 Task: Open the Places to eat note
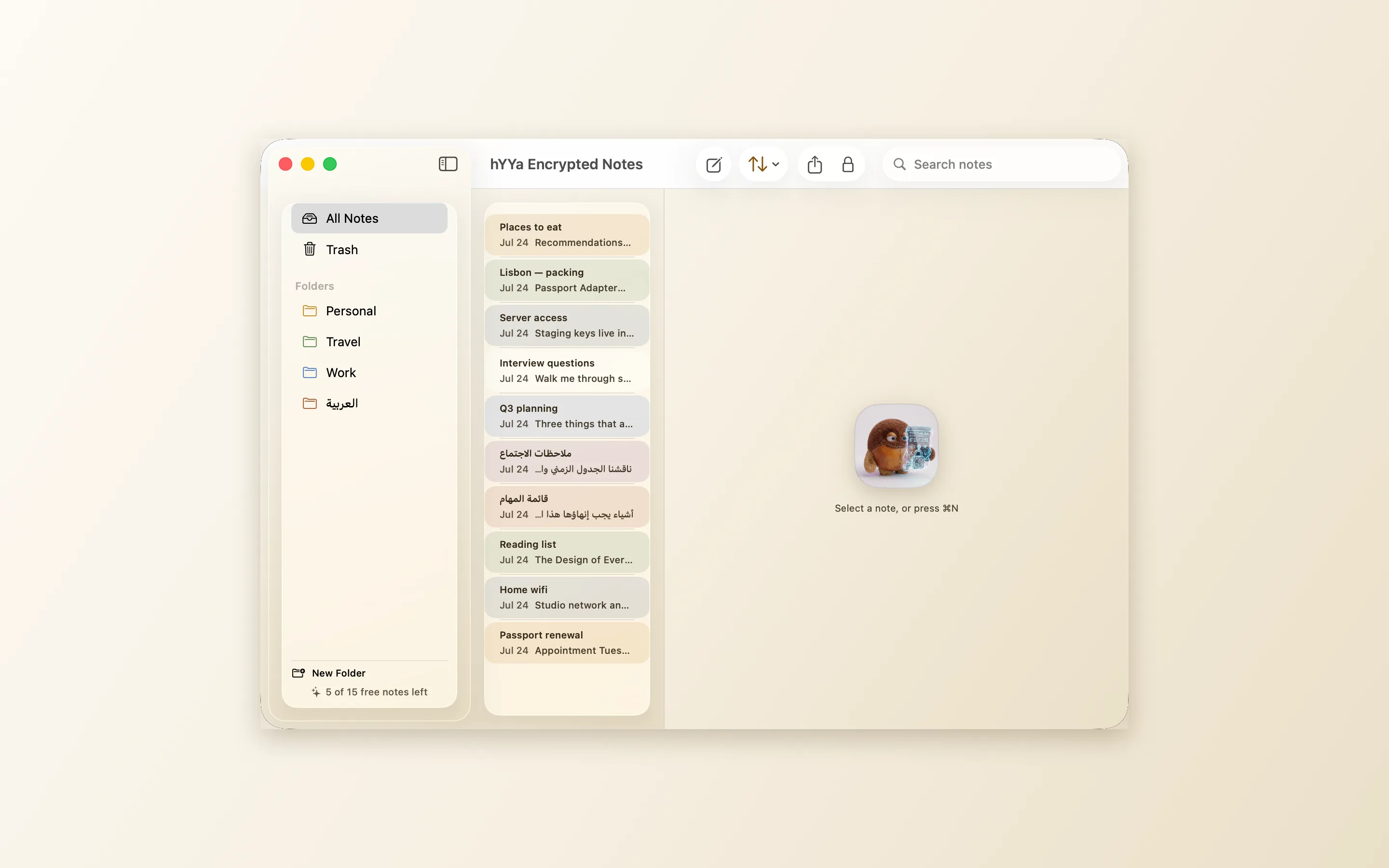coord(567,235)
